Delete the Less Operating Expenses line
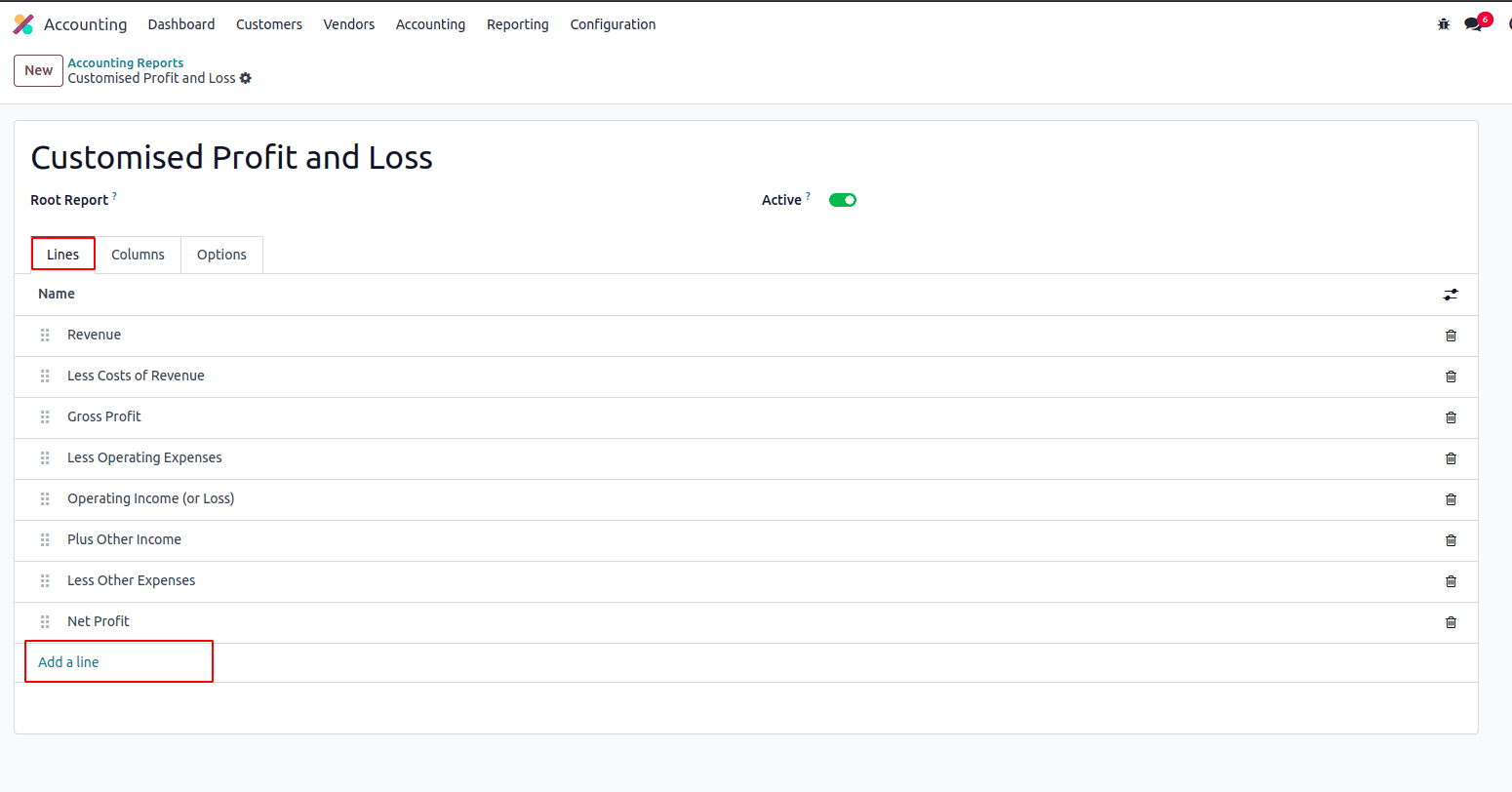Image resolution: width=1512 pixels, height=792 pixels. pos(1451,458)
